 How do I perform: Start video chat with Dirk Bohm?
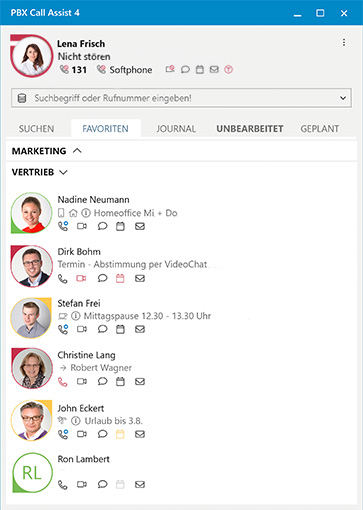pos(82,278)
